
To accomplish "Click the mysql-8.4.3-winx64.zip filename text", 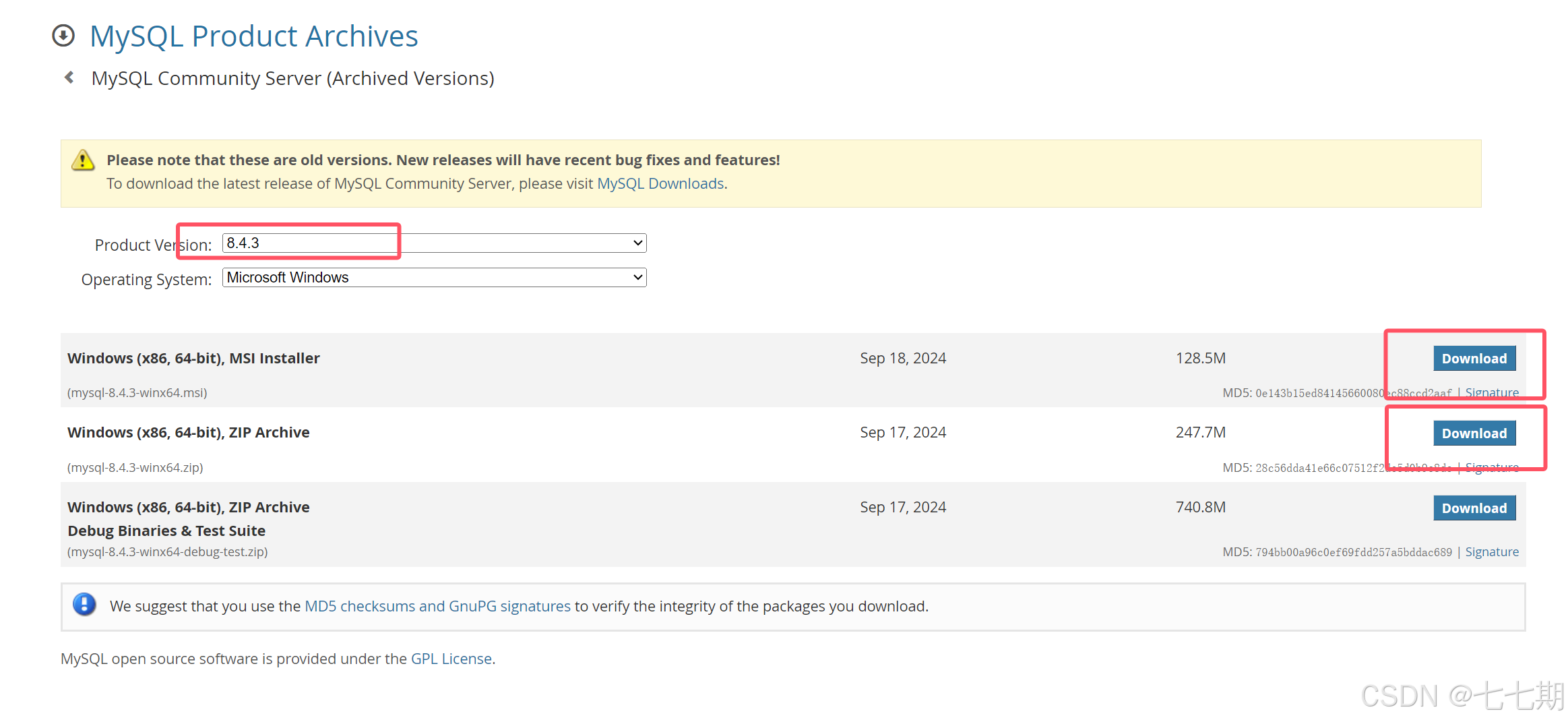I will coord(135,467).
